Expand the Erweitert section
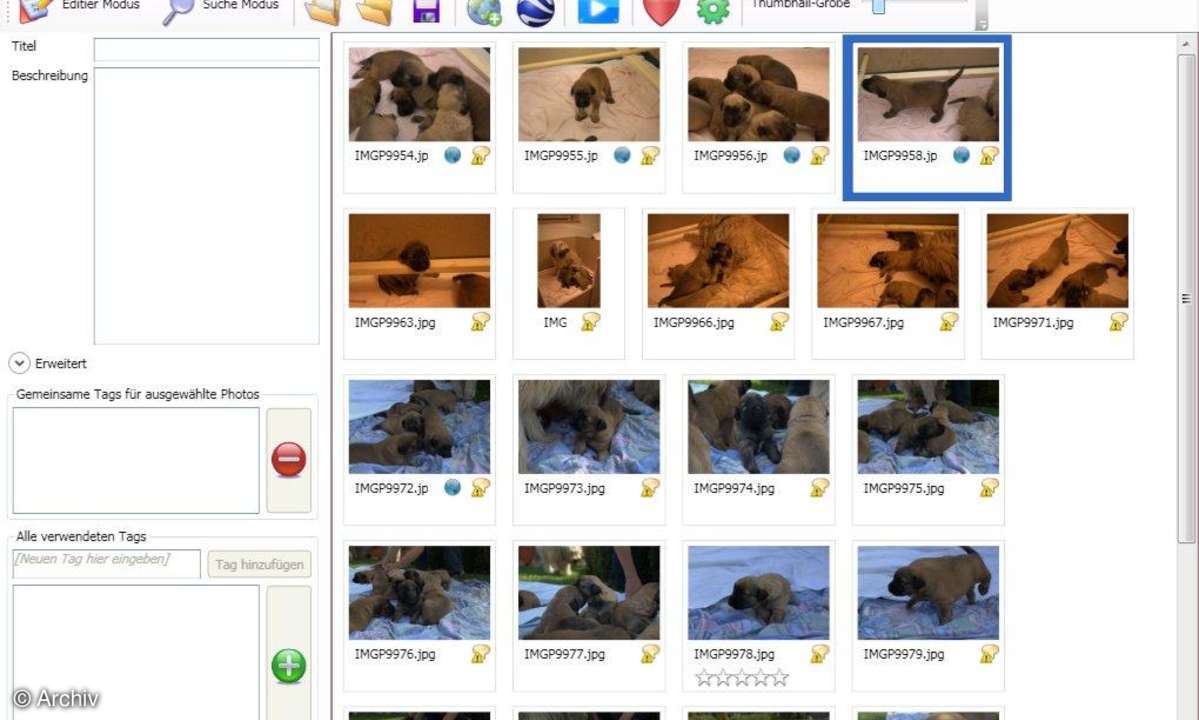This screenshot has height=720, width=1199. 20,363
